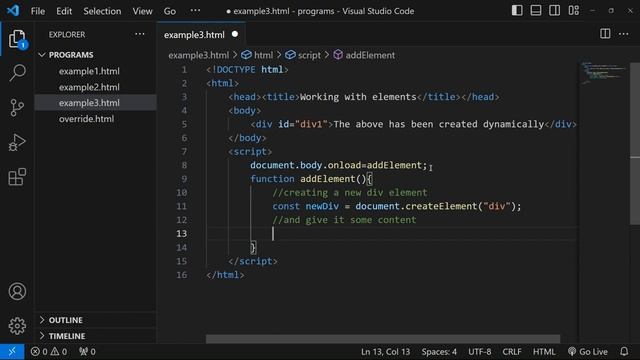
Task: Open example2.html in explorer
Action: point(89,87)
